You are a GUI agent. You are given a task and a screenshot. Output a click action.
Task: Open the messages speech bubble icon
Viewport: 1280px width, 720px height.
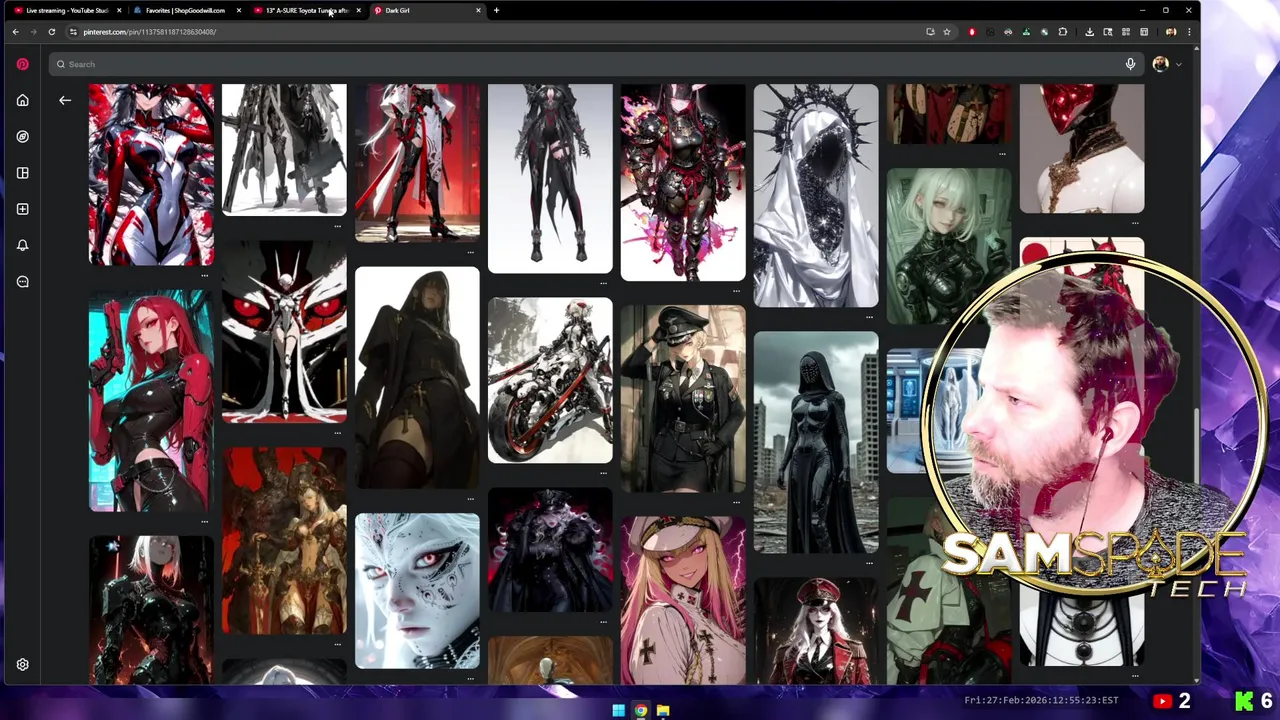tap(22, 282)
